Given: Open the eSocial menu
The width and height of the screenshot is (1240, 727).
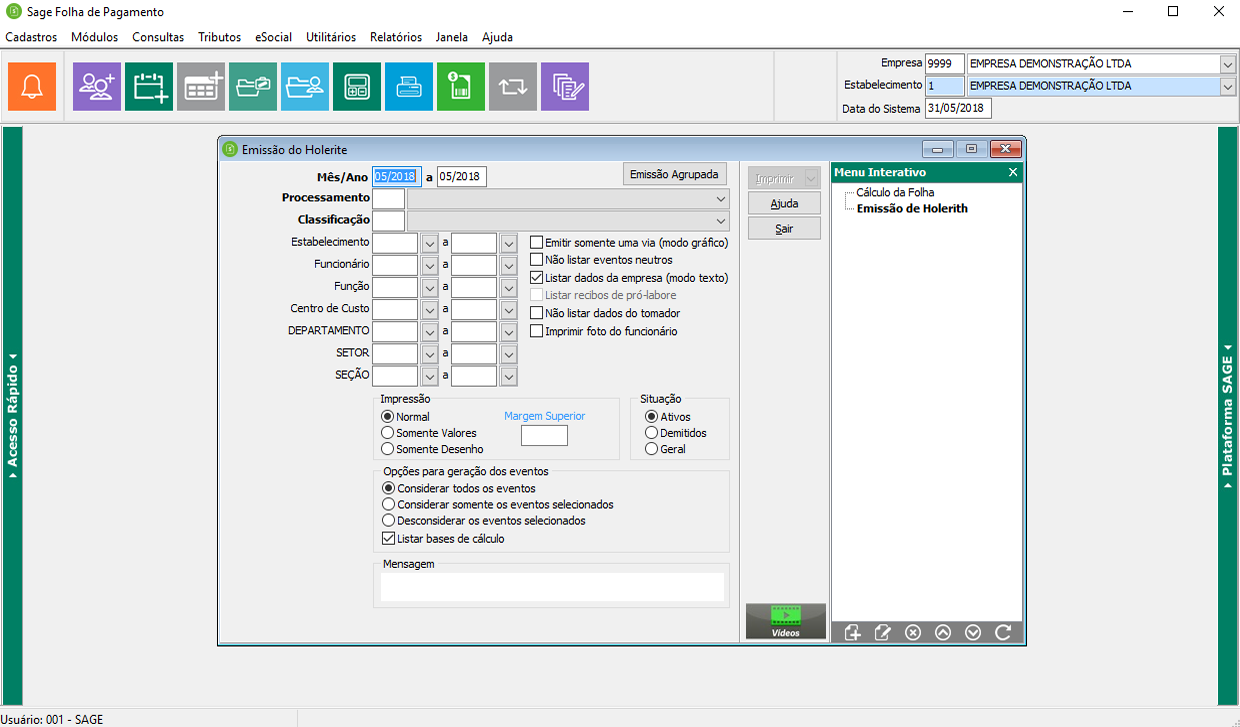Looking at the screenshot, I should [x=273, y=37].
